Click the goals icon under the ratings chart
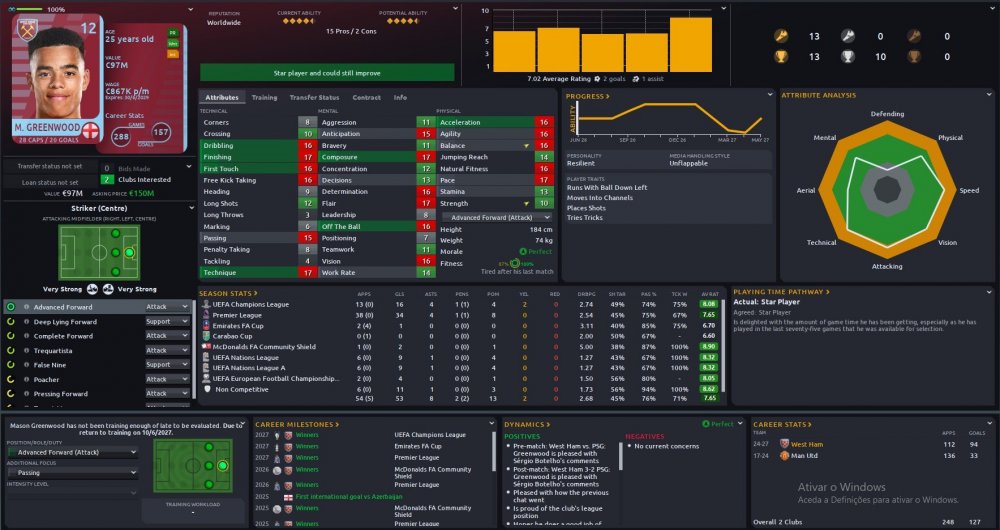Screen dimensions: 1000x530 click(597, 79)
